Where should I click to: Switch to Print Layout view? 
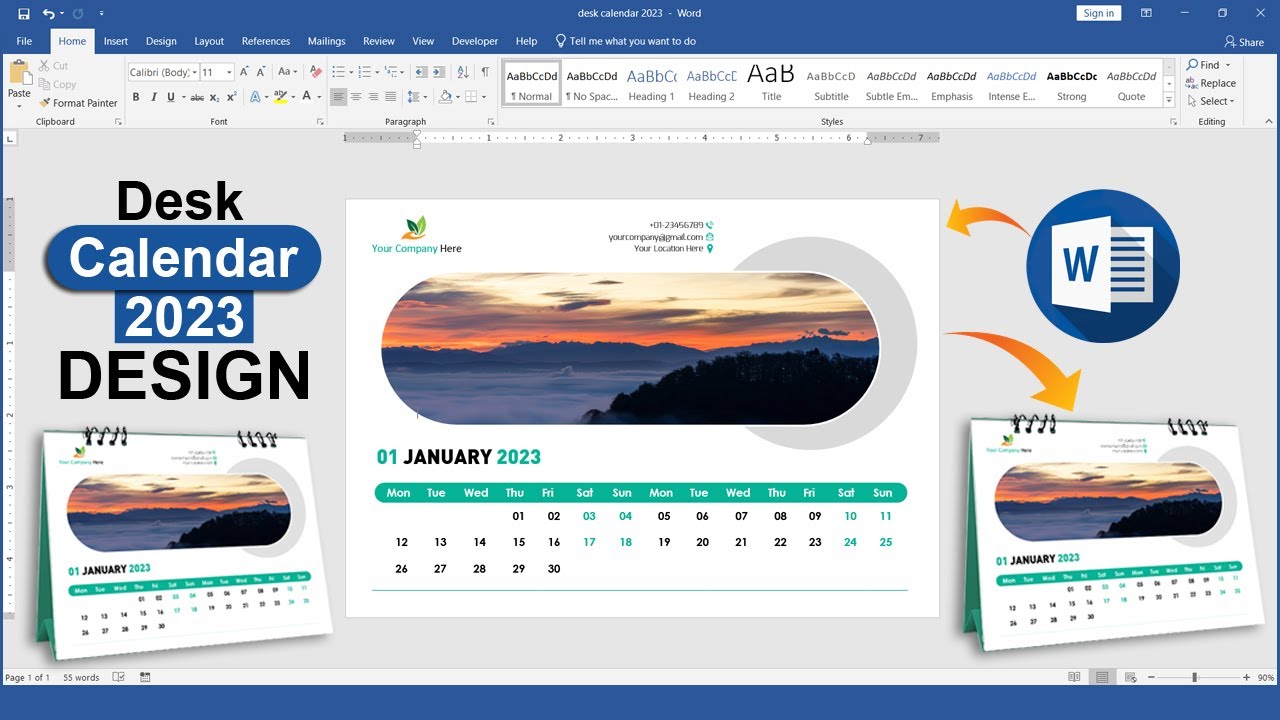pos(1102,677)
